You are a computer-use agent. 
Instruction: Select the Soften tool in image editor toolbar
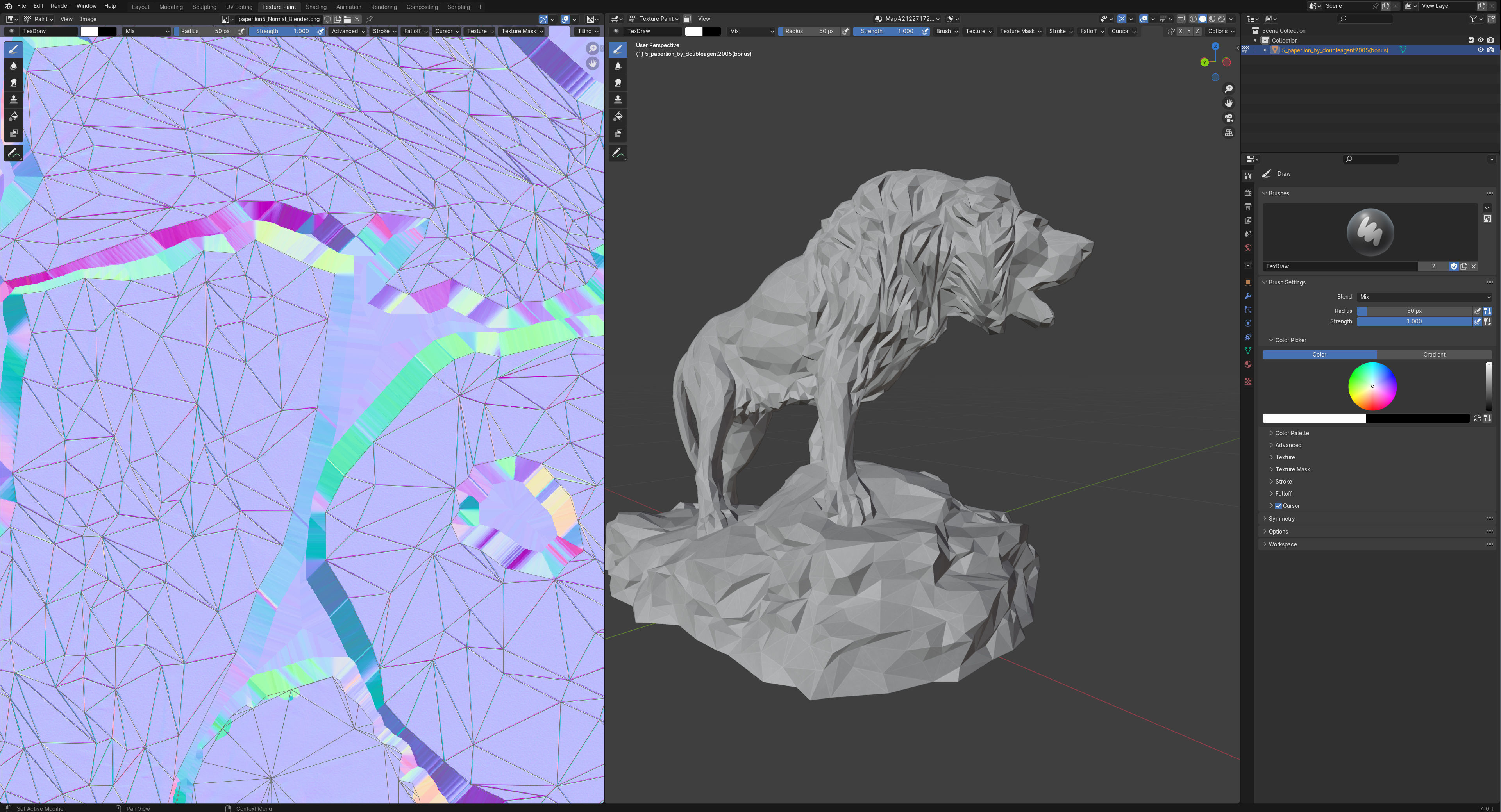coord(13,66)
